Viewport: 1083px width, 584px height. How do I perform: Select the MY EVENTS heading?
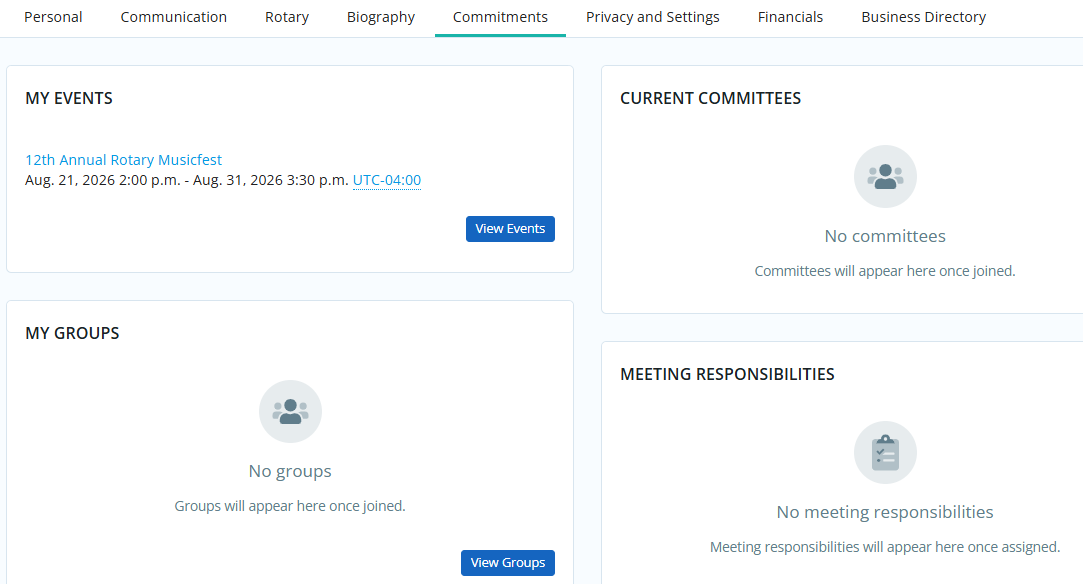coord(69,99)
